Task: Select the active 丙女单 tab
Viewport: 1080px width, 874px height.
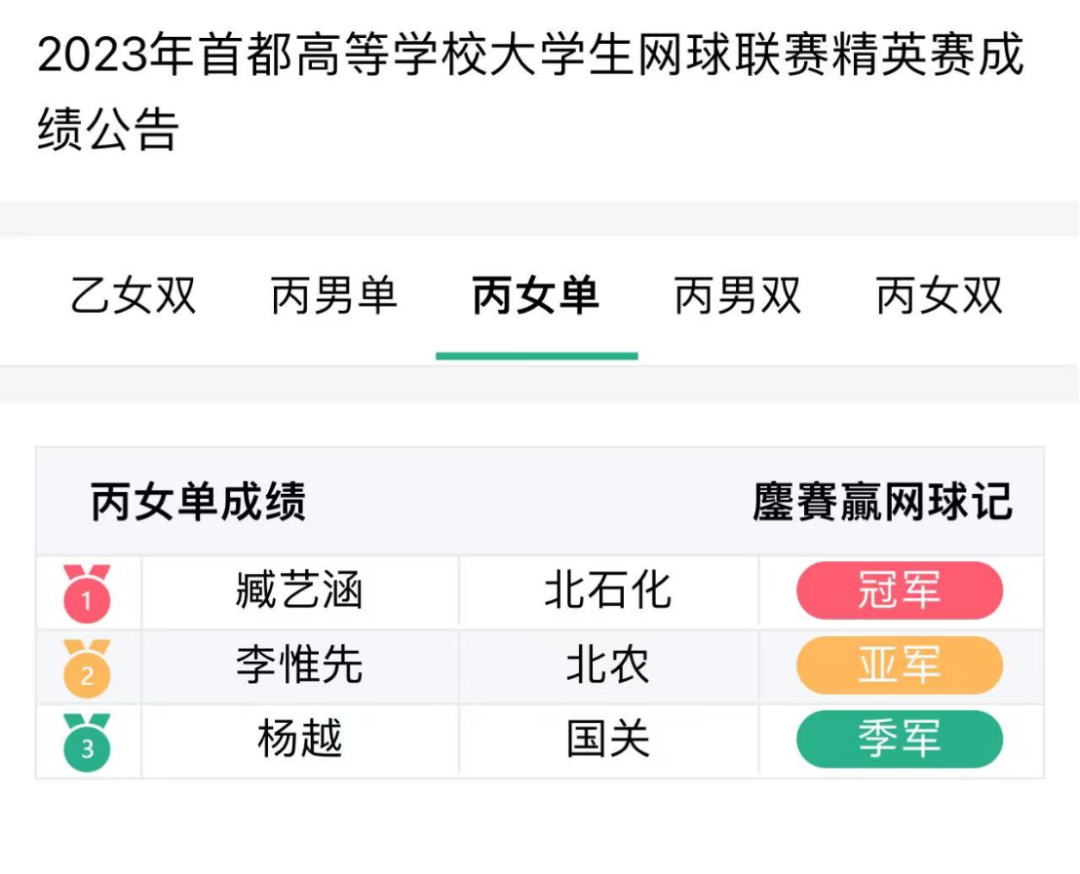Action: pos(536,297)
